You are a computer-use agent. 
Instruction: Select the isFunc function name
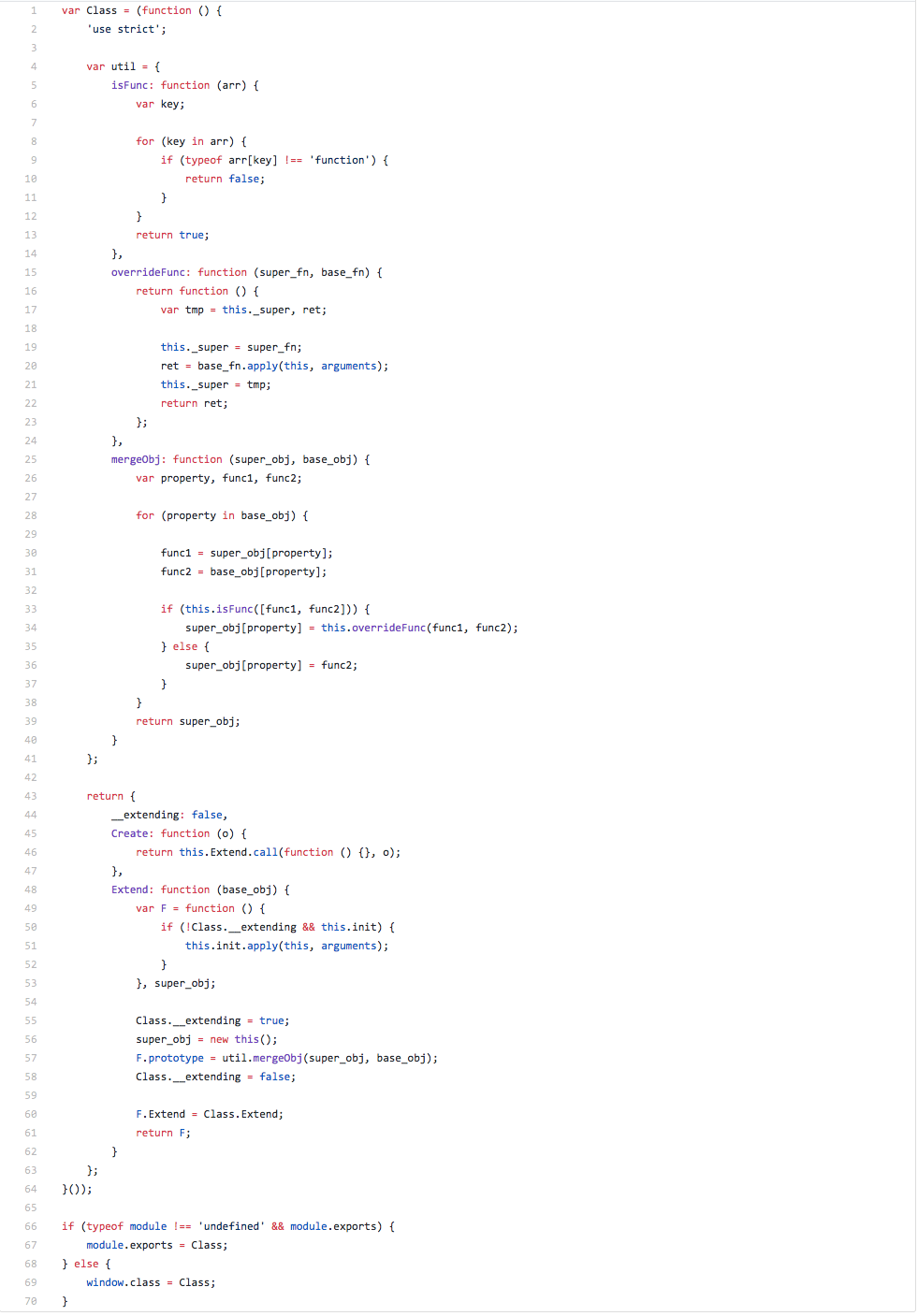click(129, 85)
